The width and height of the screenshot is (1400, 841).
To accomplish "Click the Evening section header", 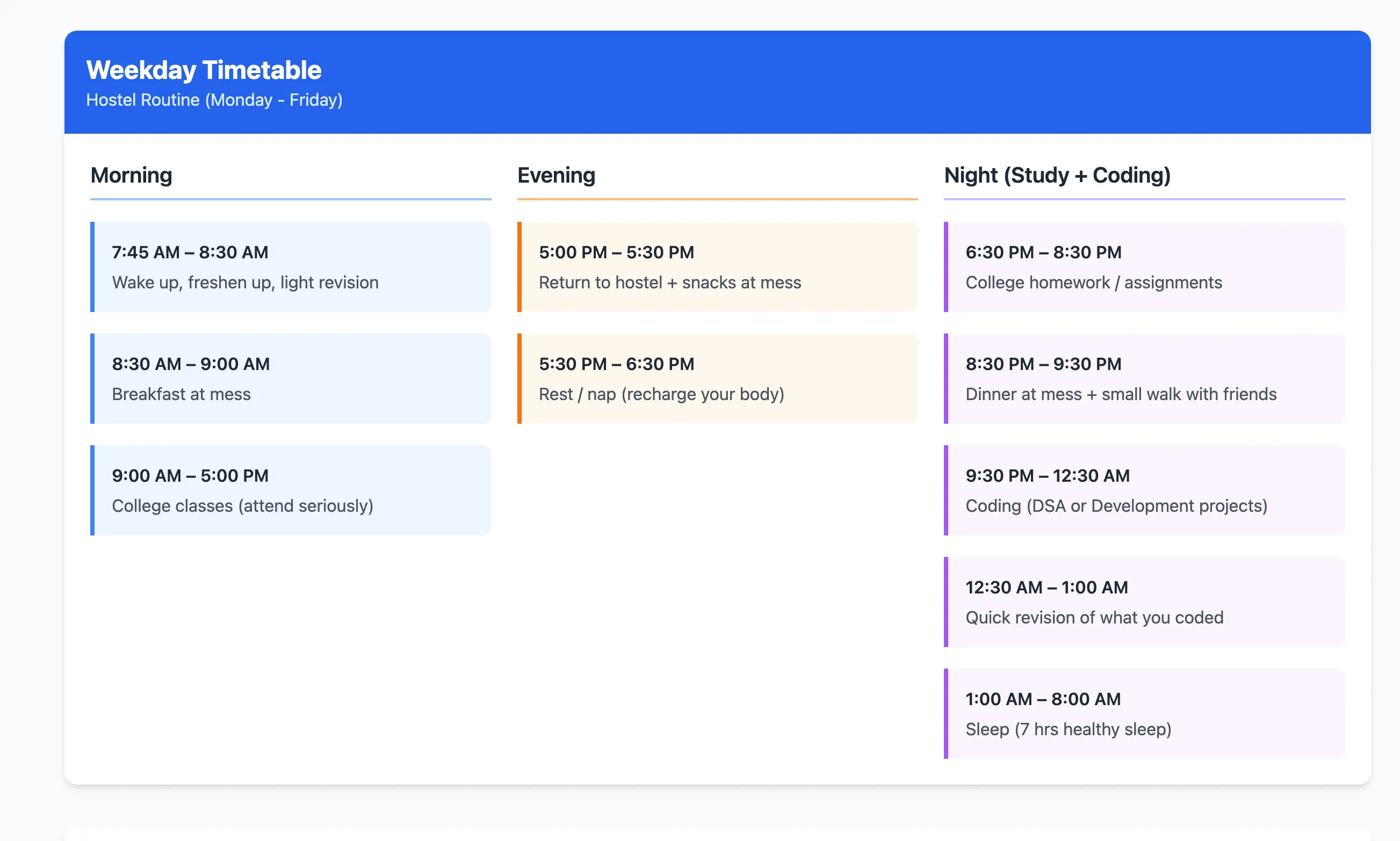I will pyautogui.click(x=555, y=175).
